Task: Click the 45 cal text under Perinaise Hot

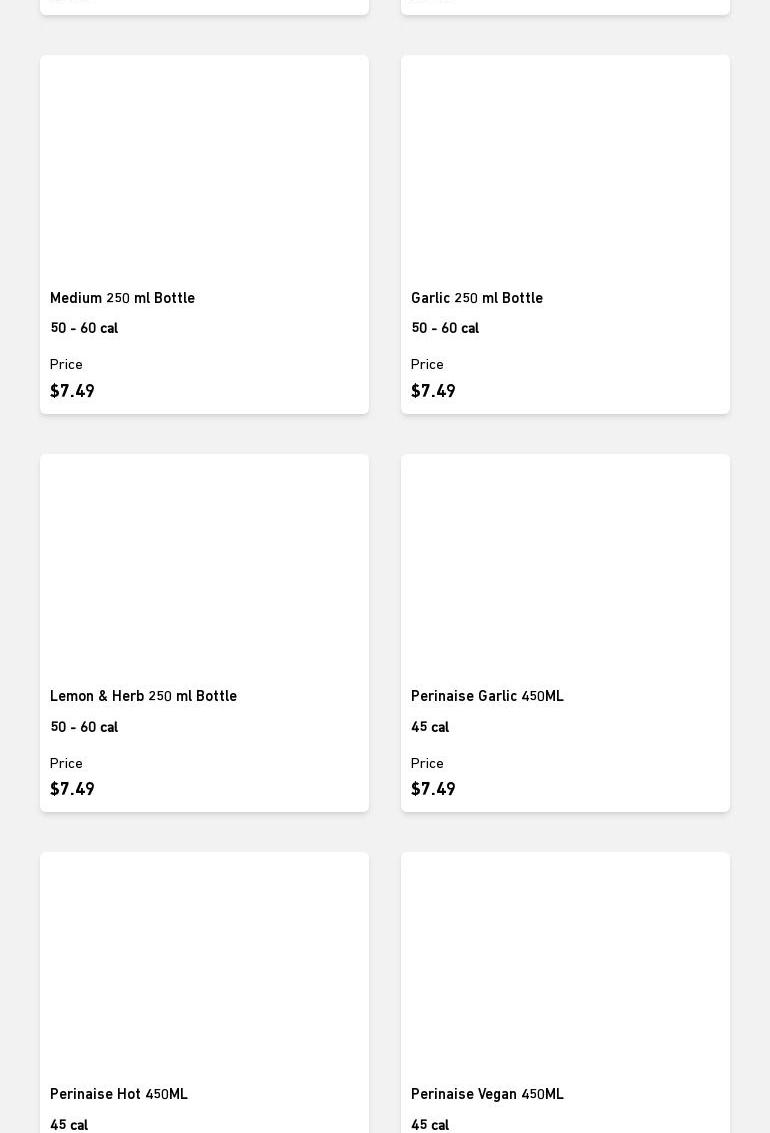Action: [69, 1125]
